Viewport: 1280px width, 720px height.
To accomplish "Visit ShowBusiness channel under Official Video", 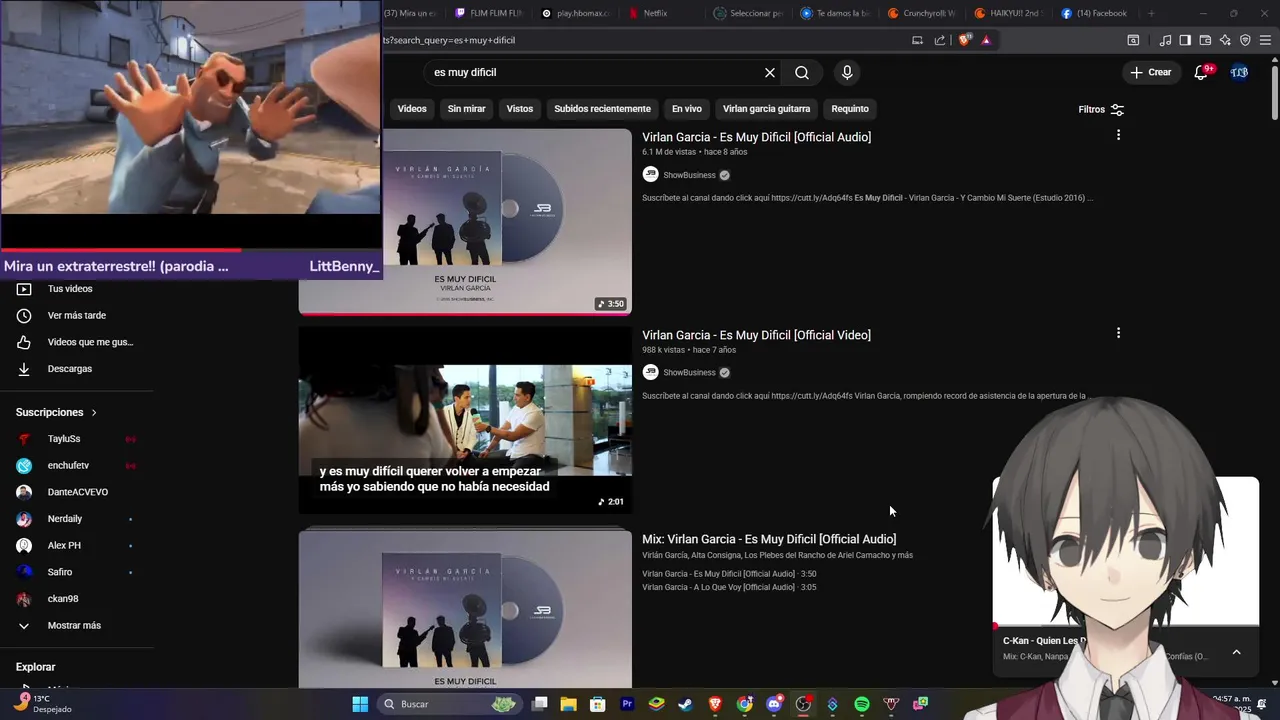I will coord(689,373).
